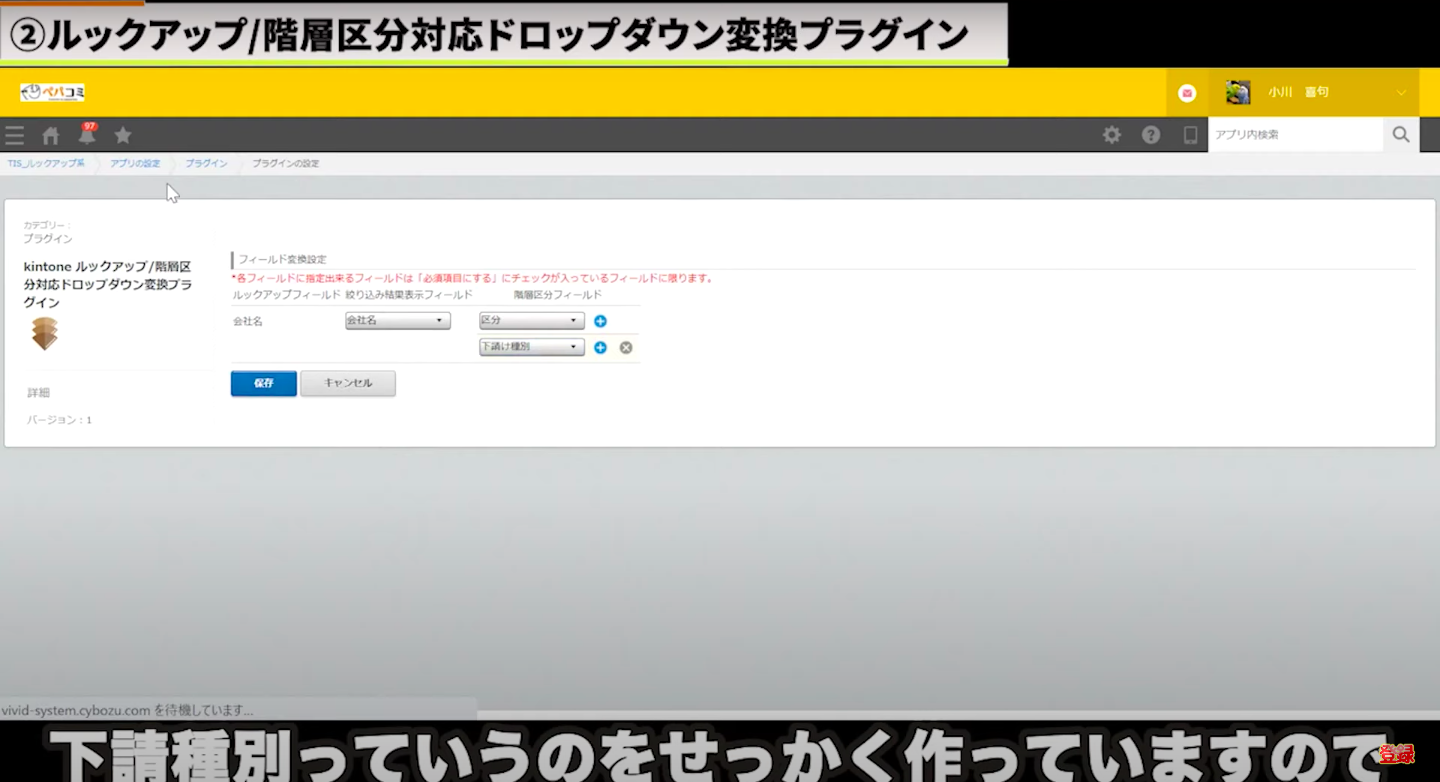The image size is (1440, 782).
Task: Open the 会社名 dropdown
Action: point(397,321)
